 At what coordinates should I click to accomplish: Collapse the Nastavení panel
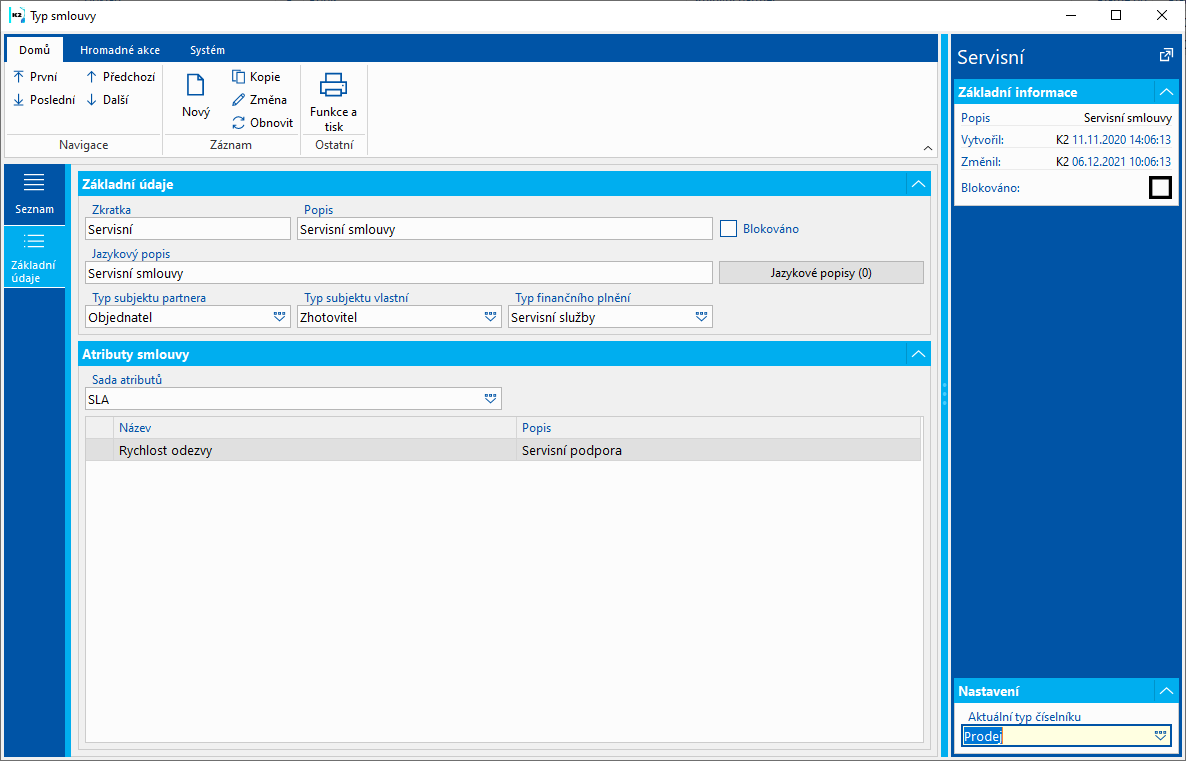tap(1166, 691)
